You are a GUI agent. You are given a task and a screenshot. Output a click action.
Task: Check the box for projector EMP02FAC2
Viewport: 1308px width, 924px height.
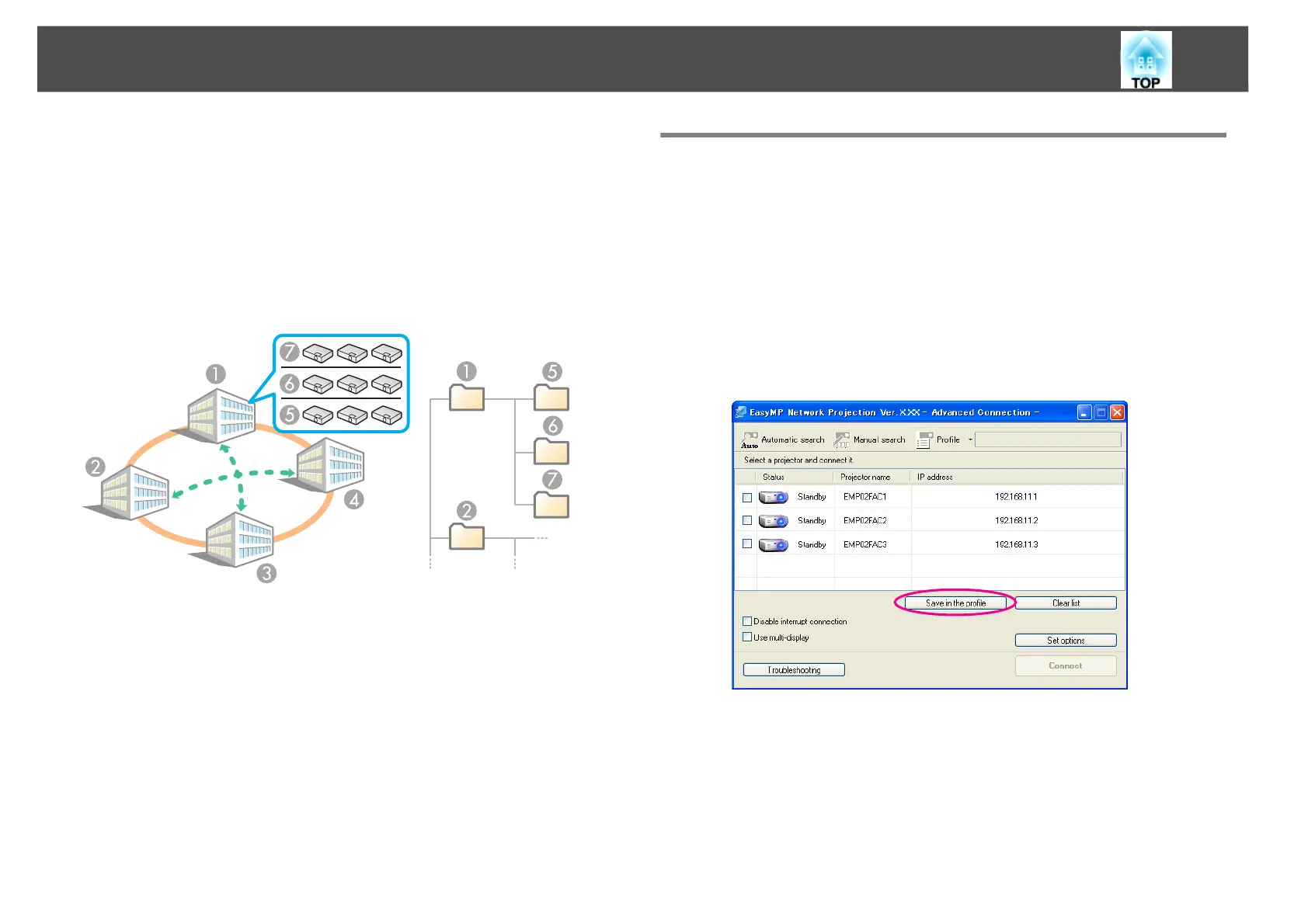click(x=747, y=520)
